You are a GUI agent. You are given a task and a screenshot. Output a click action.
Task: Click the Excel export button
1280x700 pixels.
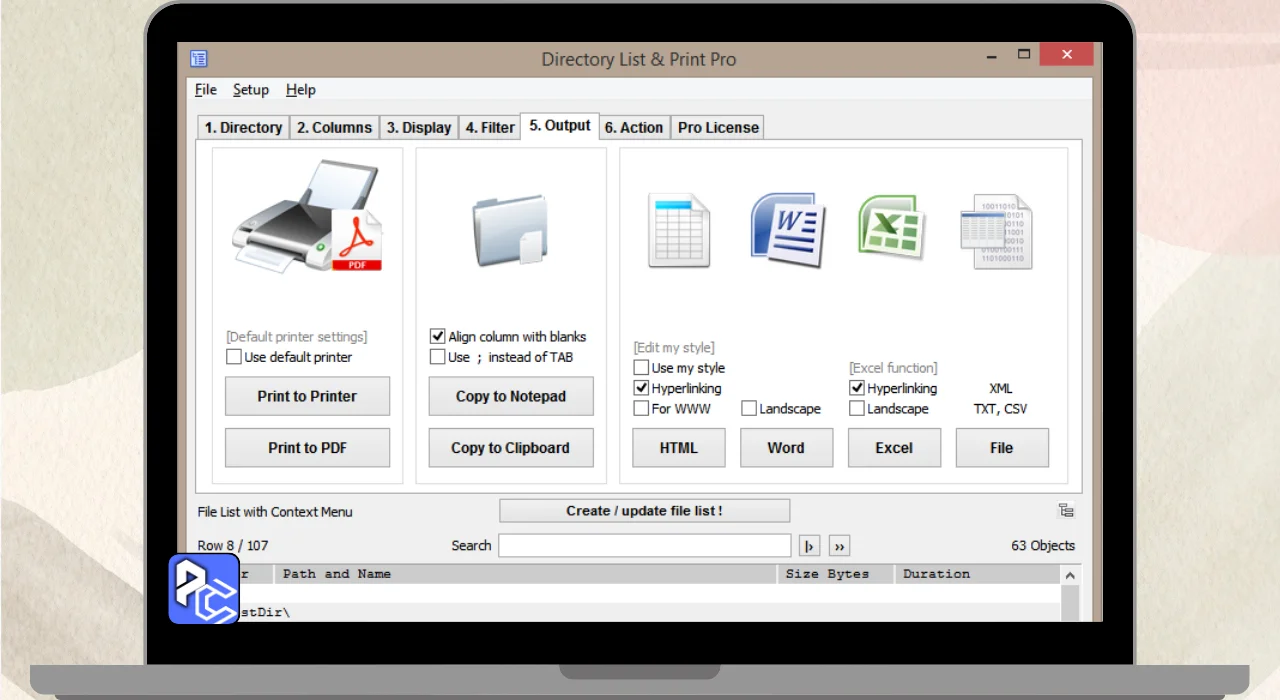coord(894,448)
